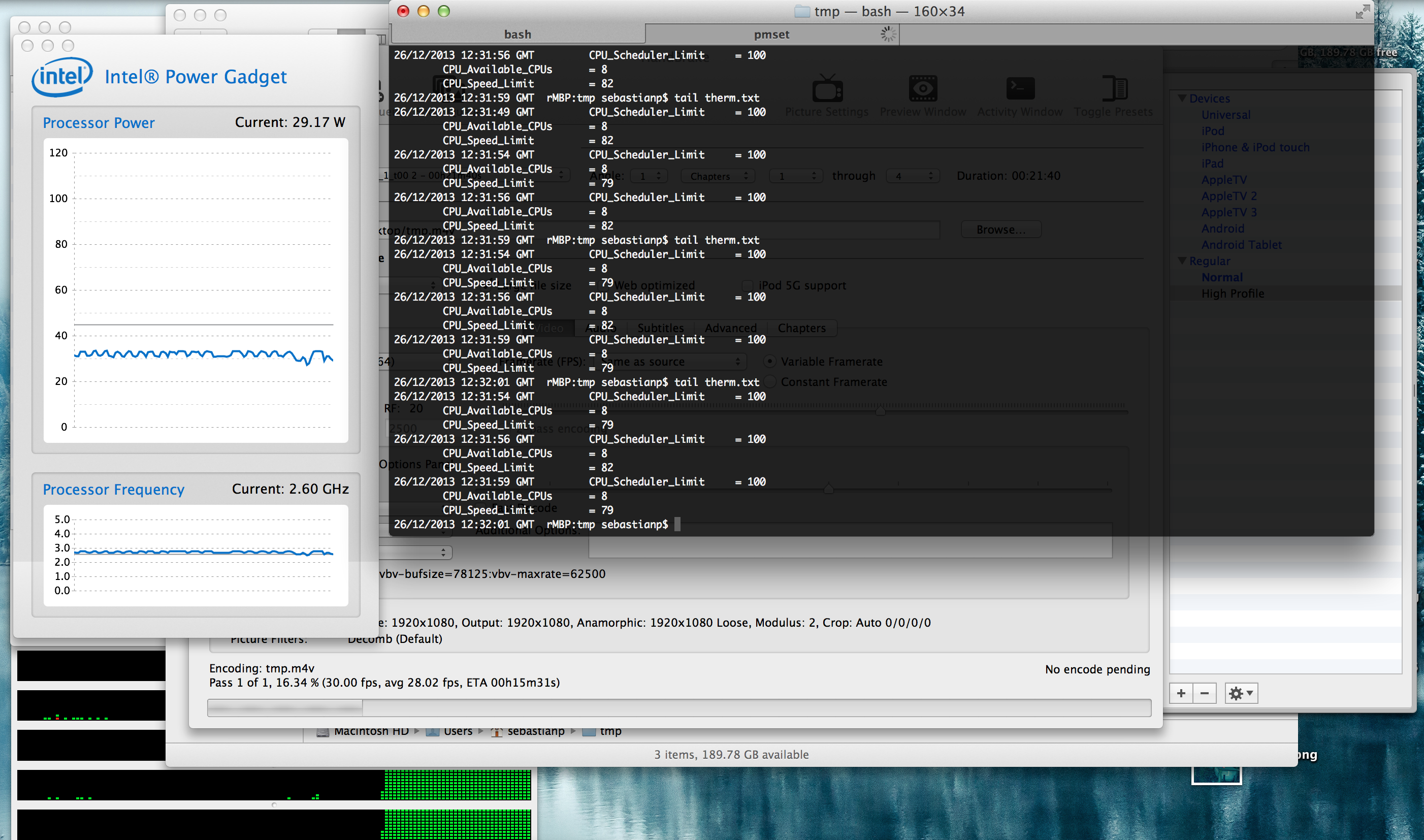Open the HandBrake Video tab
Image resolution: width=1424 pixels, height=840 pixels.
coord(549,328)
